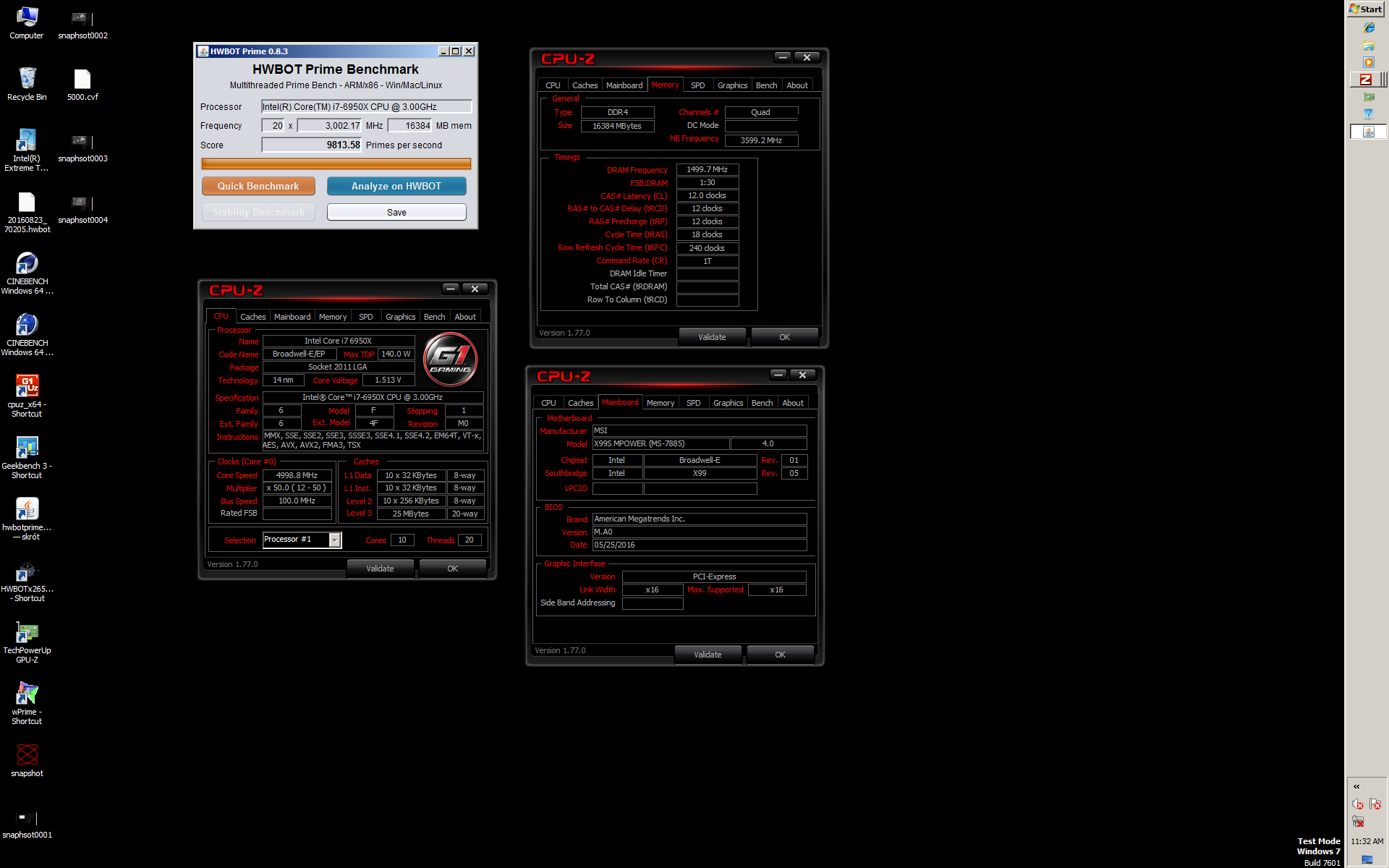Open SPD tab in the CPU-Z timings window
This screenshot has width=1389, height=868.
697,85
